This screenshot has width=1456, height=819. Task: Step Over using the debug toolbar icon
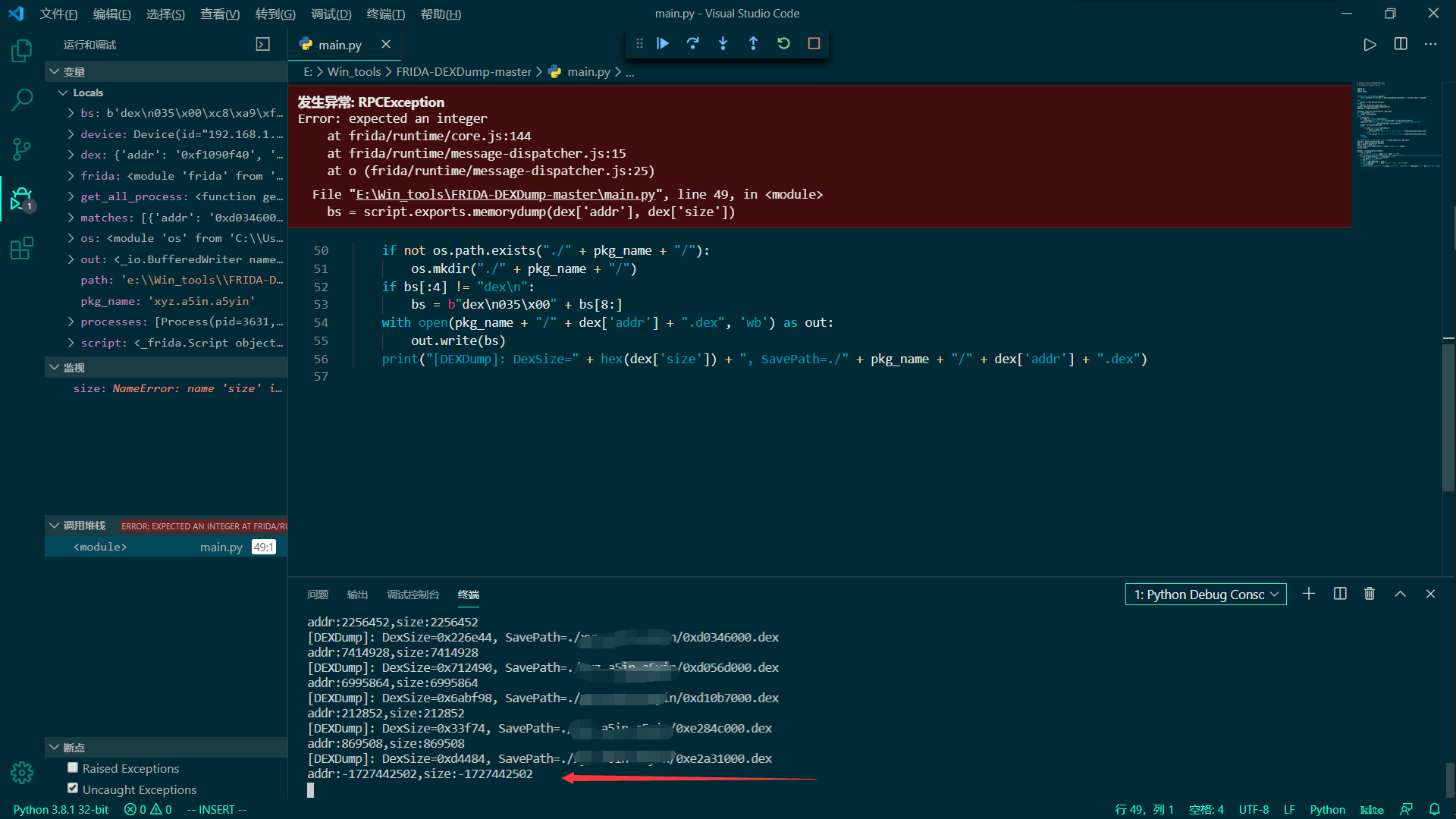pyautogui.click(x=692, y=43)
